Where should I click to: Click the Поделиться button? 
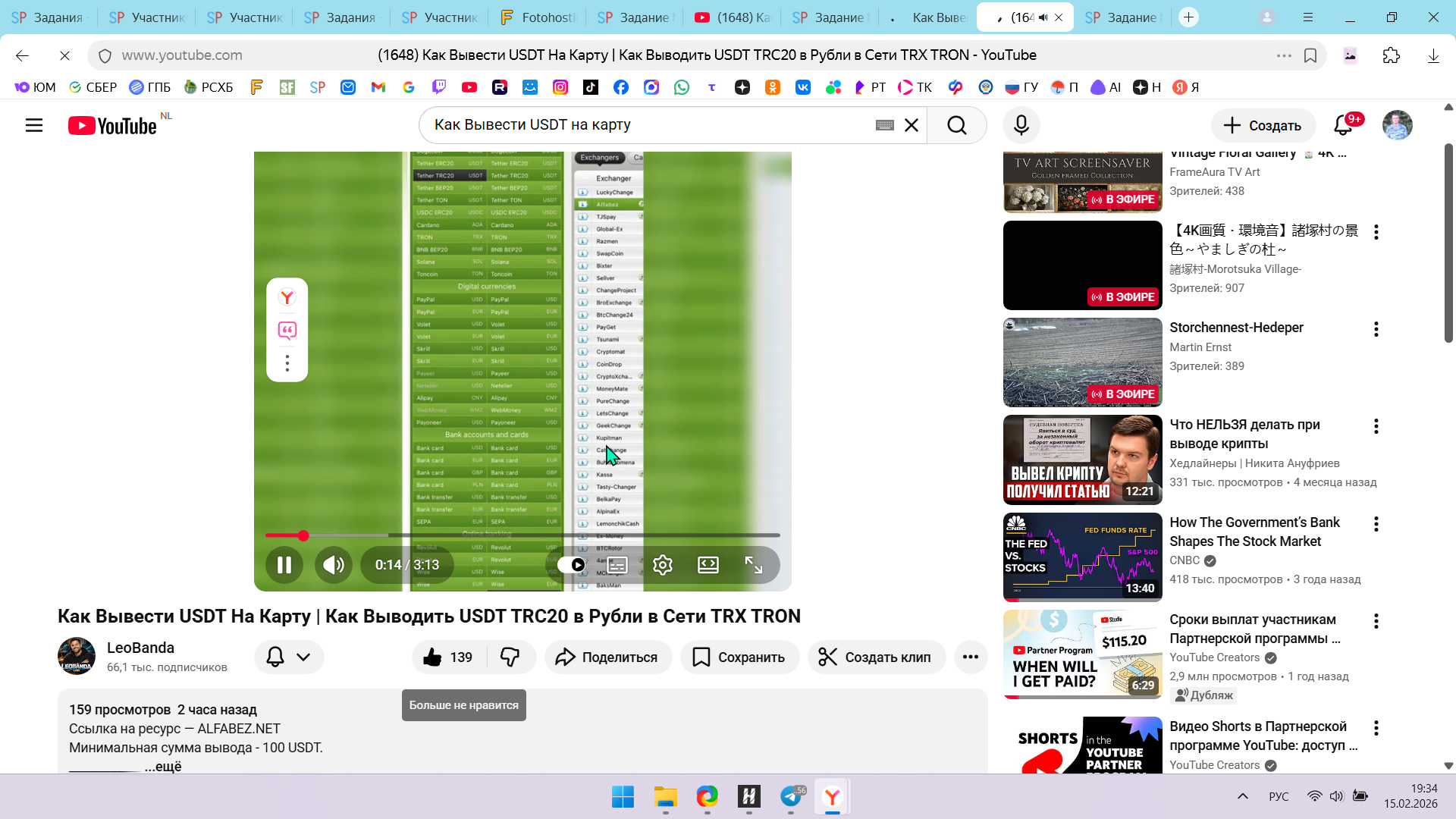(608, 657)
